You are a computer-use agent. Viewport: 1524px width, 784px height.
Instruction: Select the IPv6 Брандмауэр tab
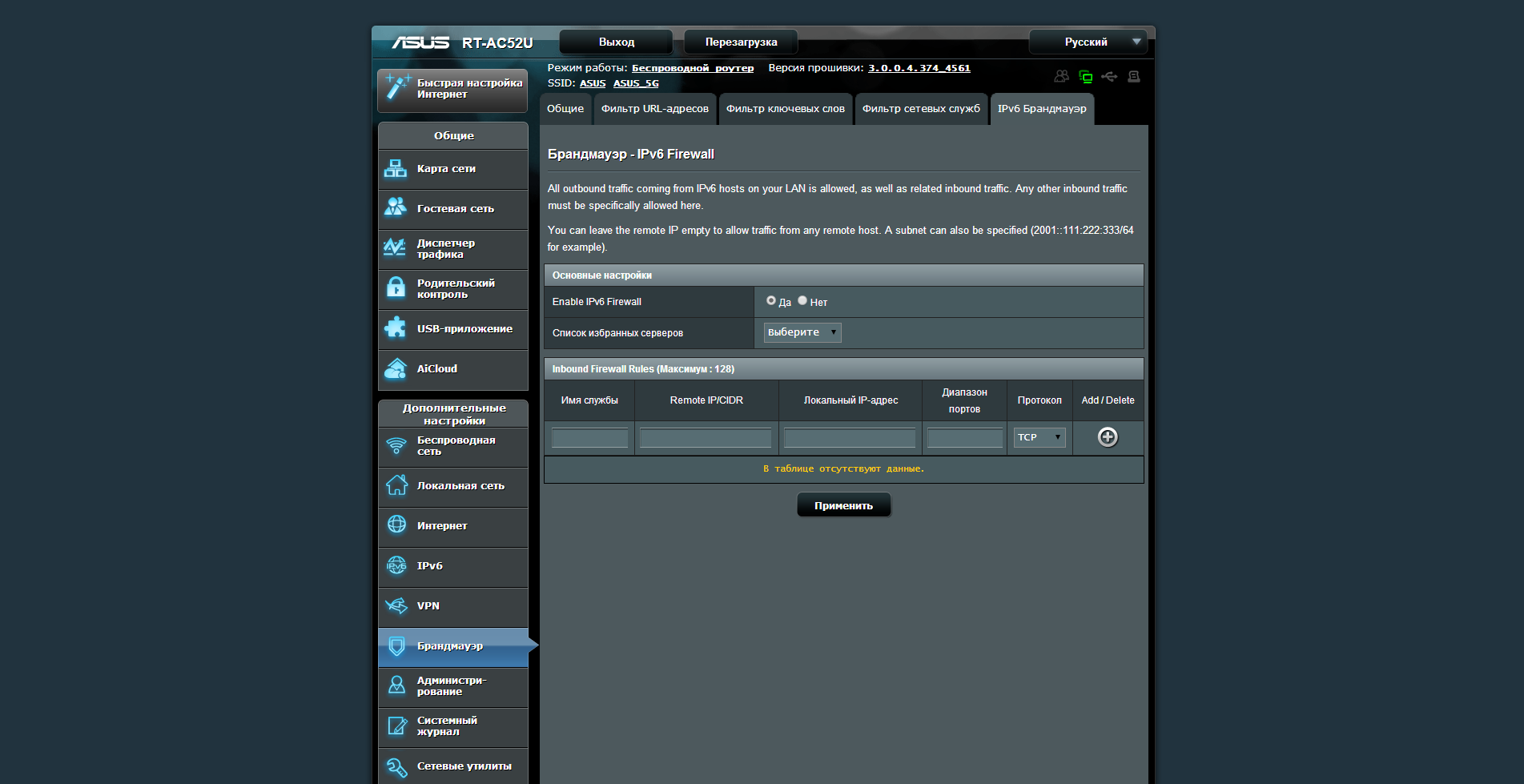[1042, 109]
